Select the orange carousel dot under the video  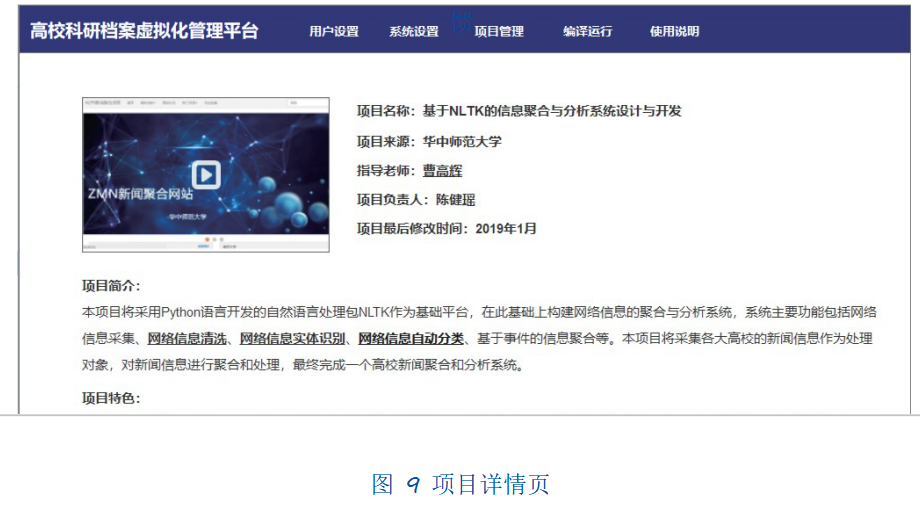(207, 239)
